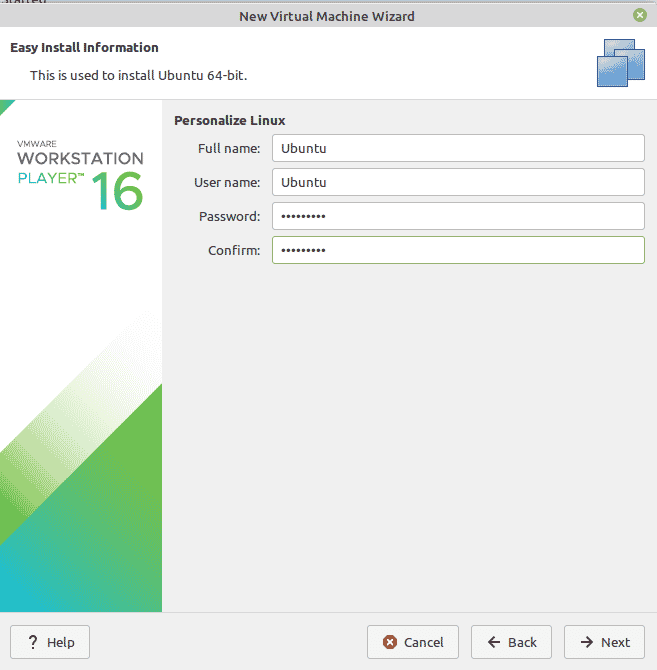Click the 'User name:' label
657x670 pixels.
(x=227, y=182)
